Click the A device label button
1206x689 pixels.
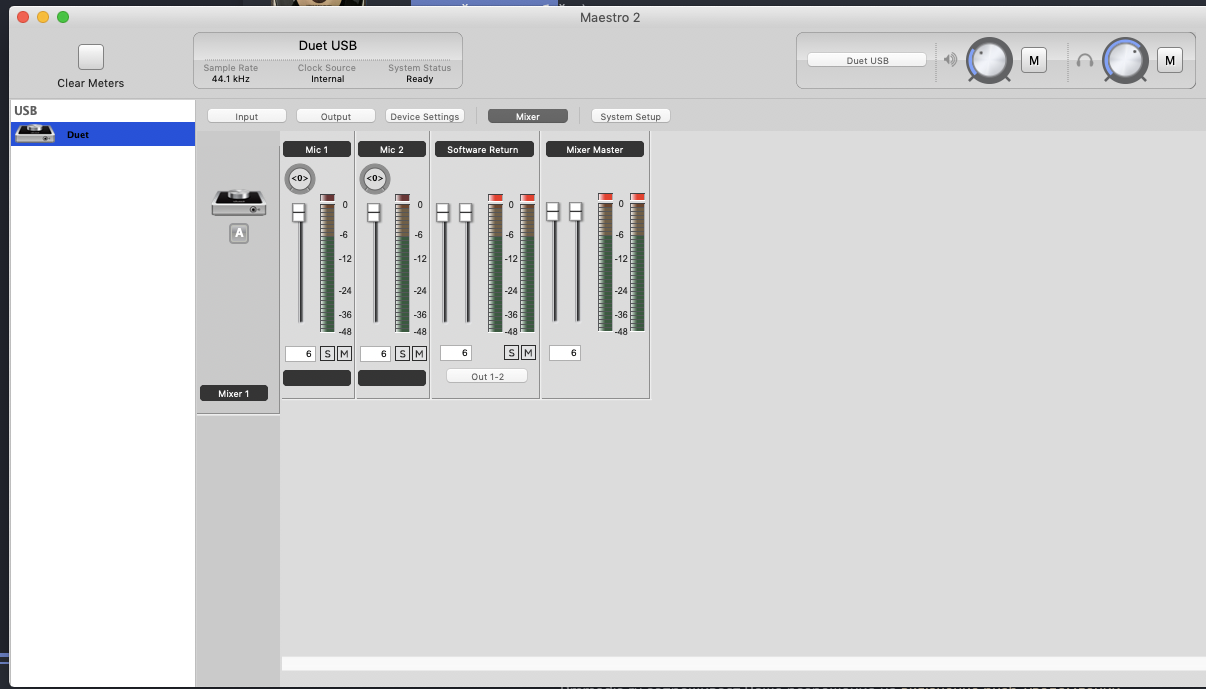pyautogui.click(x=238, y=234)
